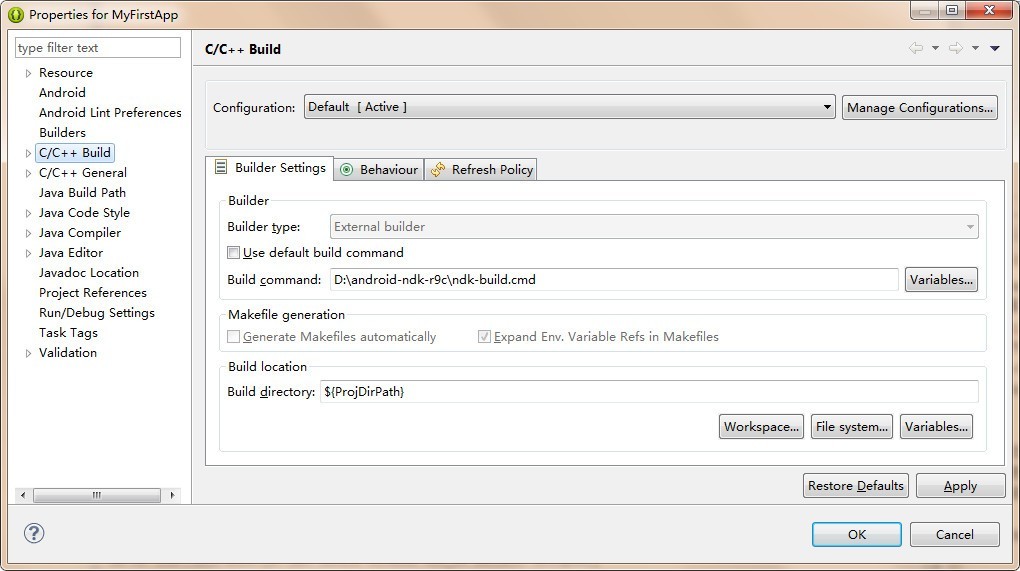Click the Build command input field
The width and height of the screenshot is (1020, 571).
point(613,280)
